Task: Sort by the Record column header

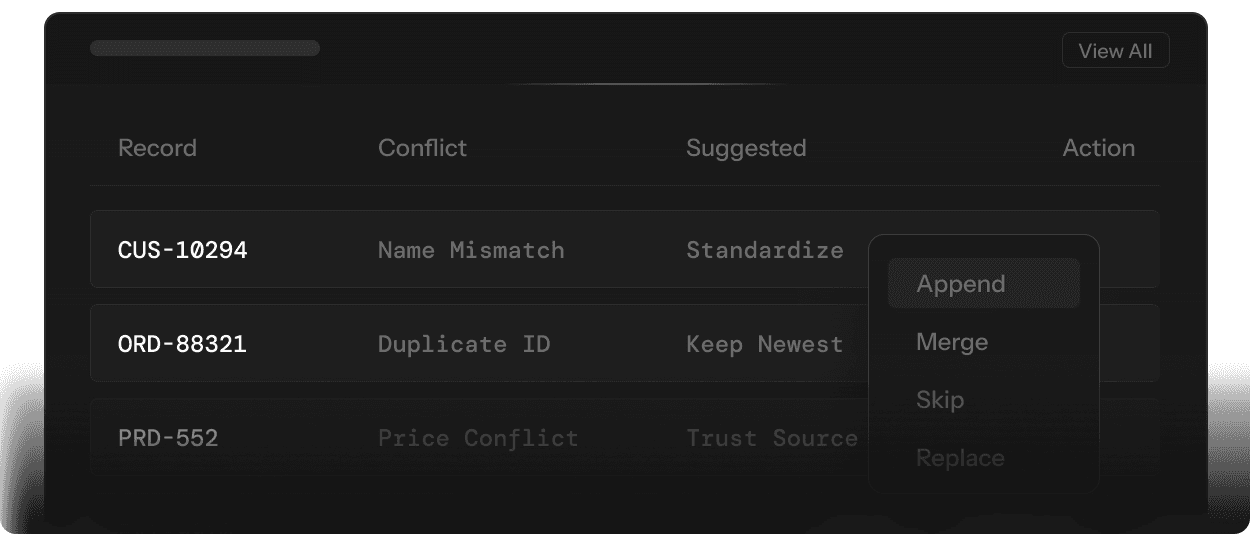Action: click(157, 148)
